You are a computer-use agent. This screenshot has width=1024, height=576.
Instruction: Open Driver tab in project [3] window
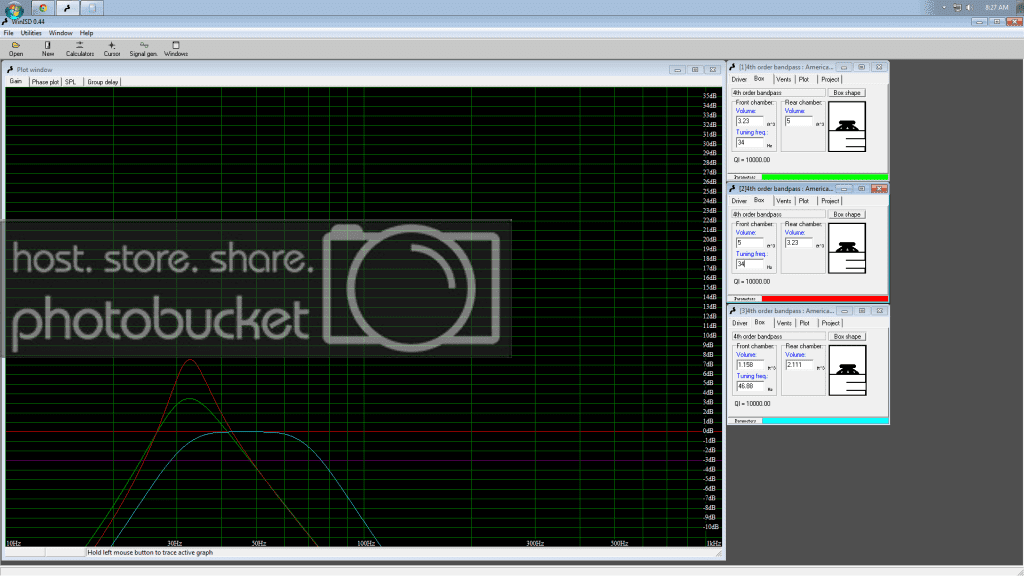[740, 323]
